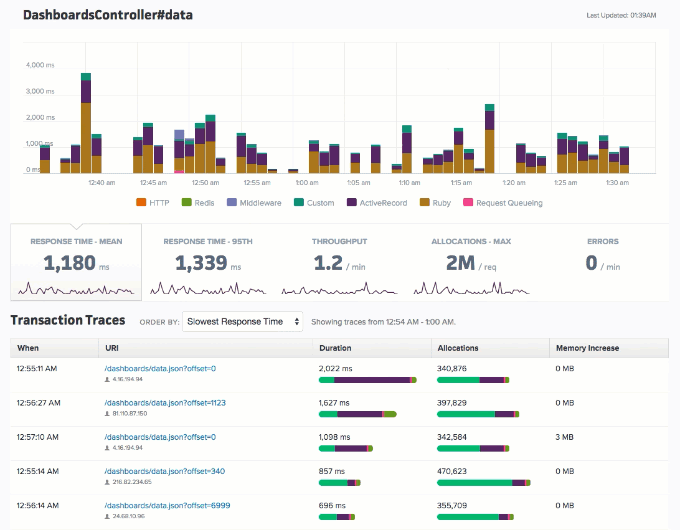Open the /dashboards/data.json?offset=6999 trace
The height and width of the screenshot is (530, 680).
coord(167,505)
